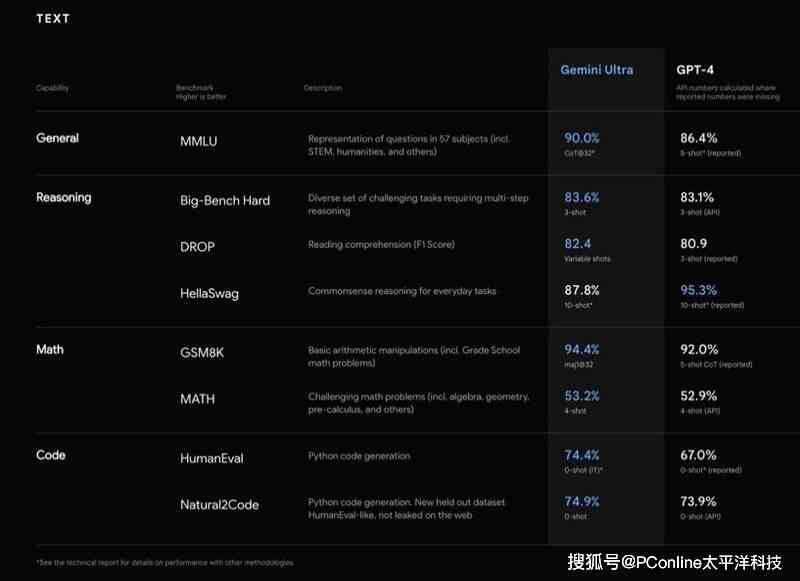Screen dimensions: 800x581
Task: Click the 67.0% HumanEval score
Action: tap(698, 455)
